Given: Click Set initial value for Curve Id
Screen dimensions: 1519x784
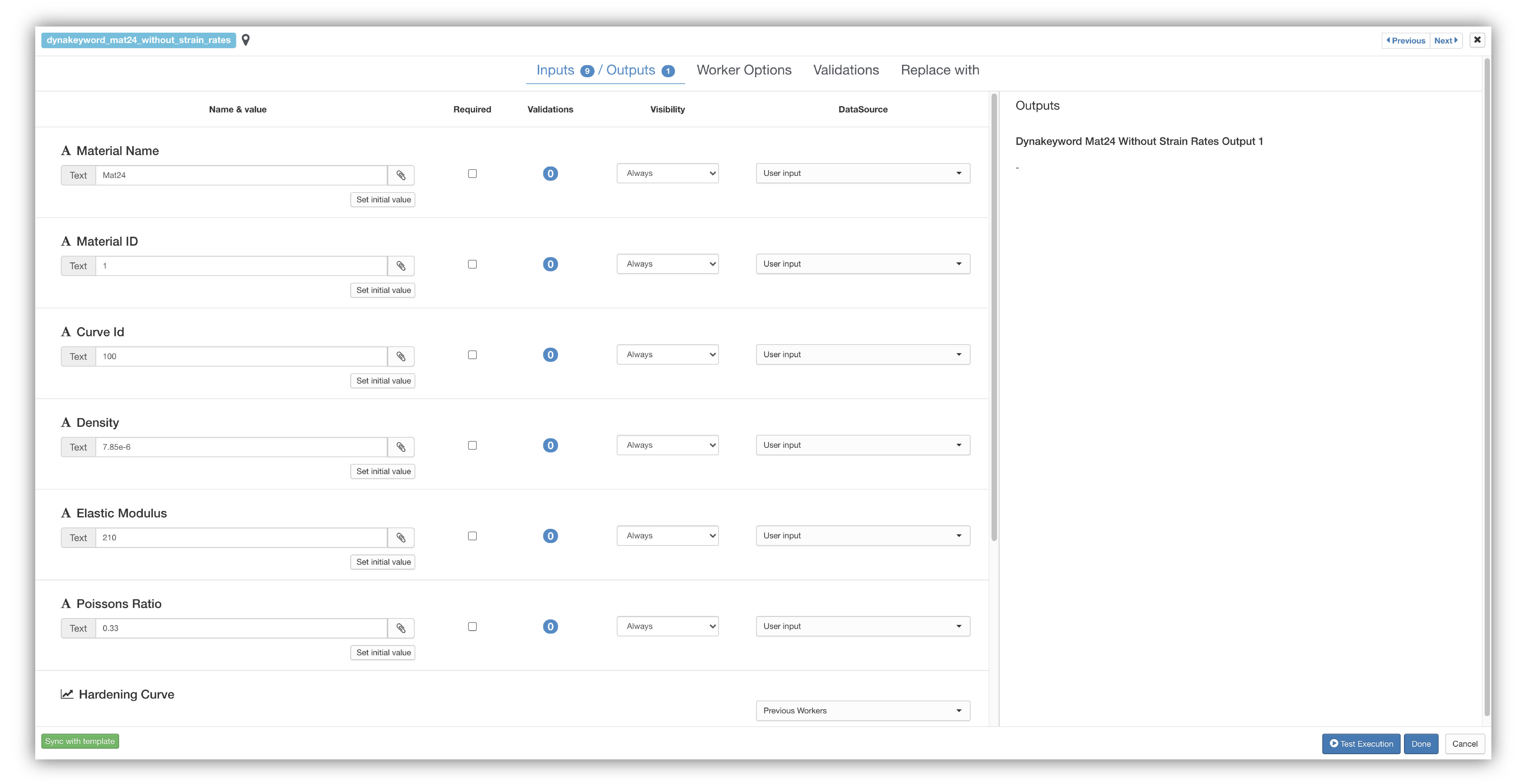Looking at the screenshot, I should click(383, 381).
